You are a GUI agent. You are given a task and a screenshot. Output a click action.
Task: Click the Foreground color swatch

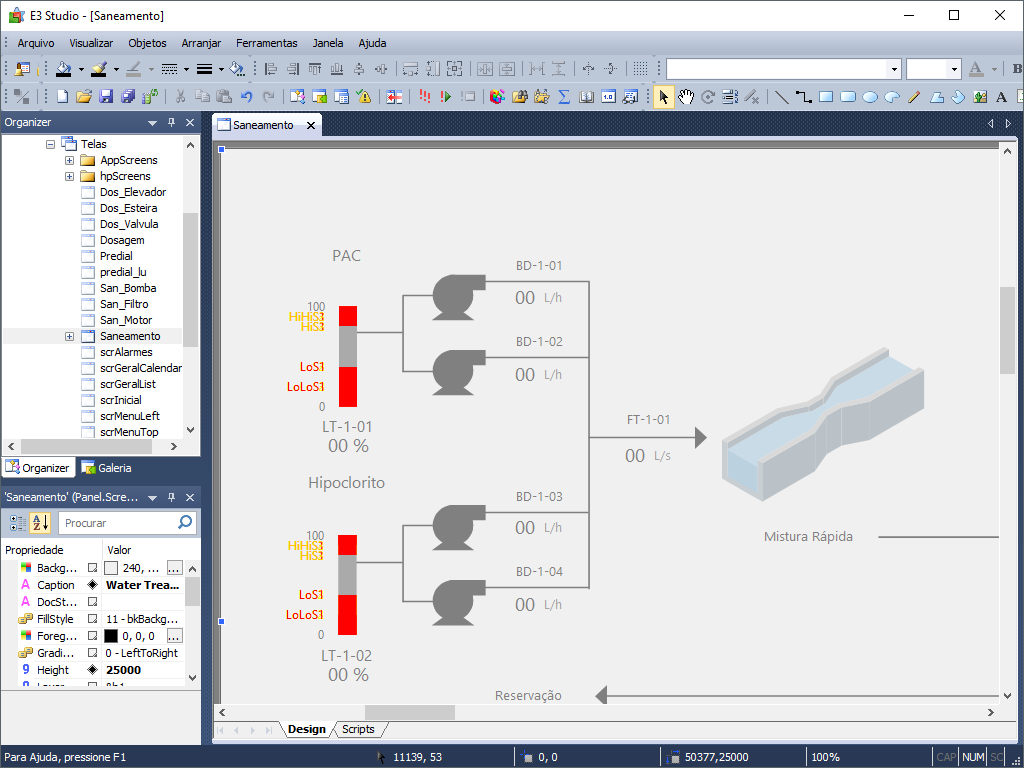pos(111,636)
